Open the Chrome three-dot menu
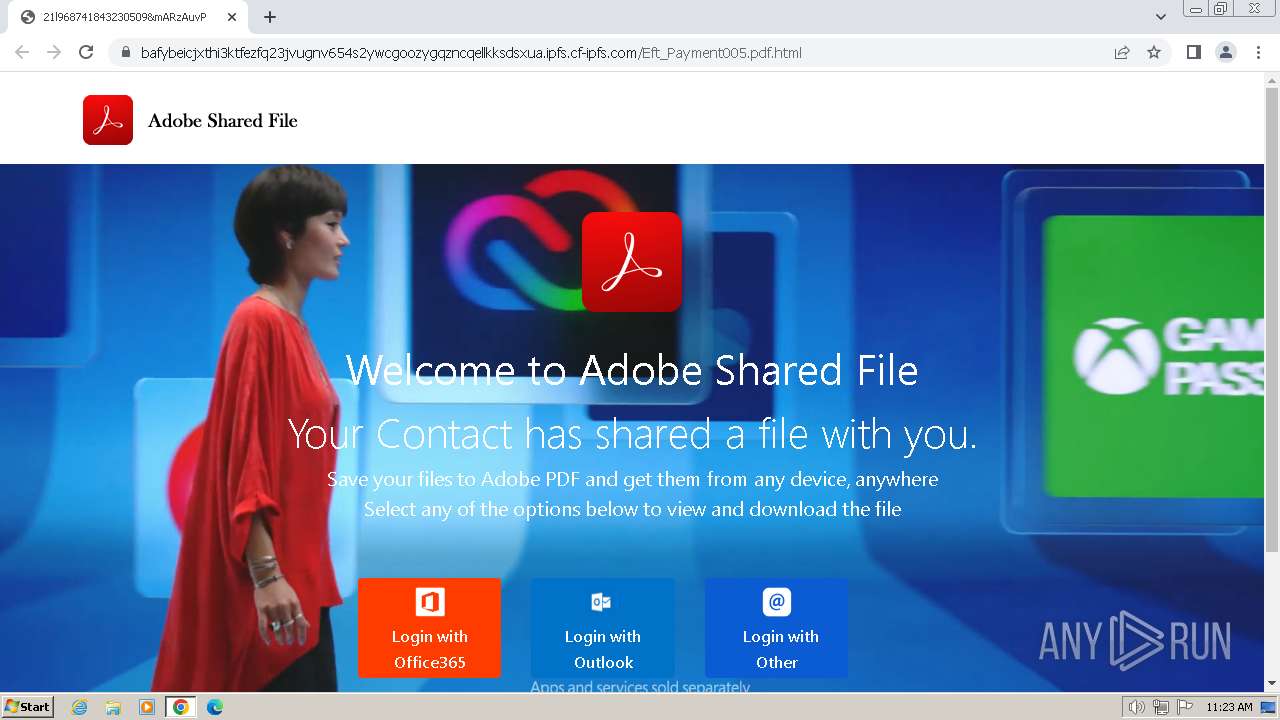Viewport: 1280px width, 720px height. [1258, 52]
